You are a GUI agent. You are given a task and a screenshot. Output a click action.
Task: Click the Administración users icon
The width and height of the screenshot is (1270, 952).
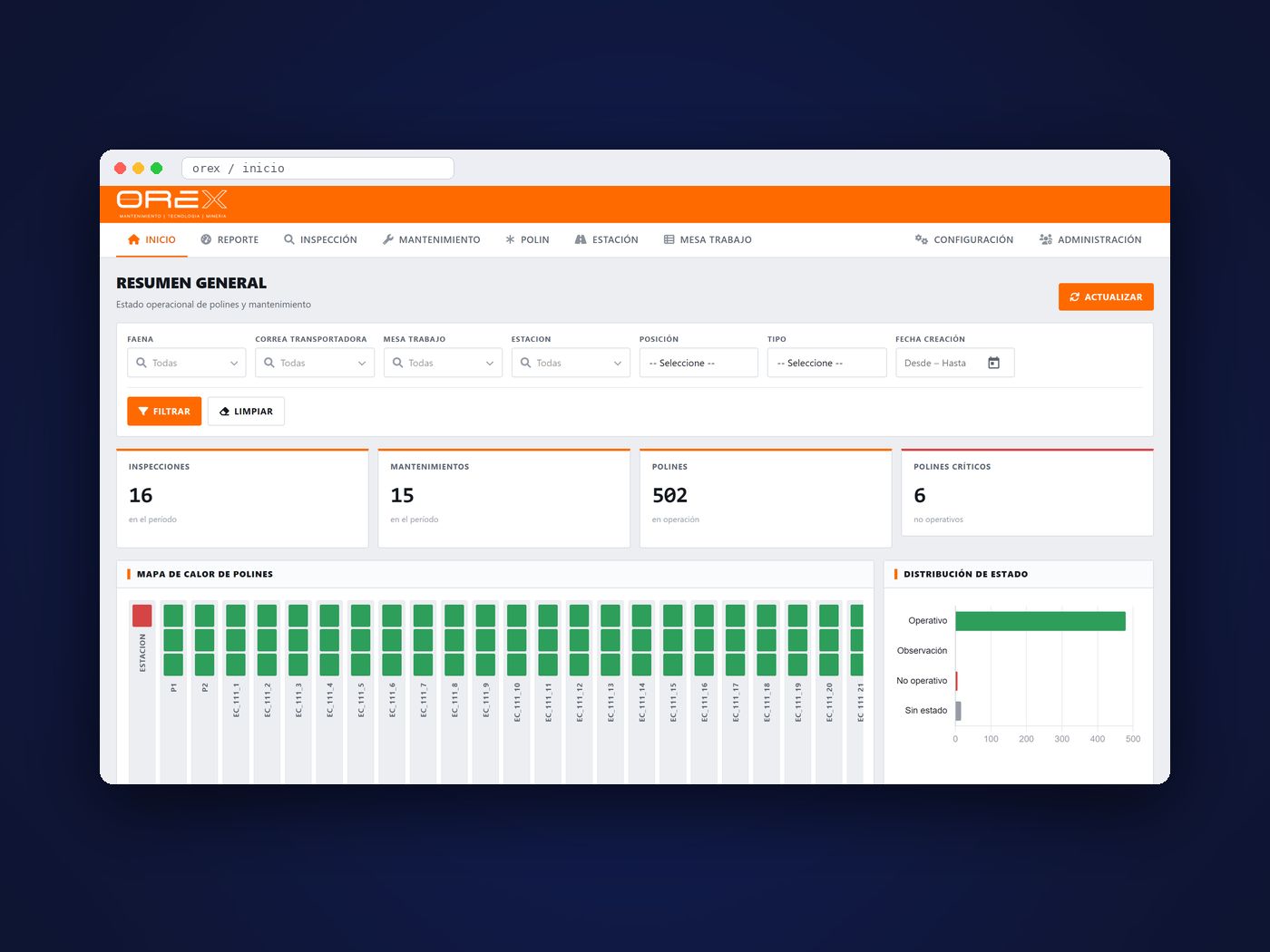point(1046,239)
